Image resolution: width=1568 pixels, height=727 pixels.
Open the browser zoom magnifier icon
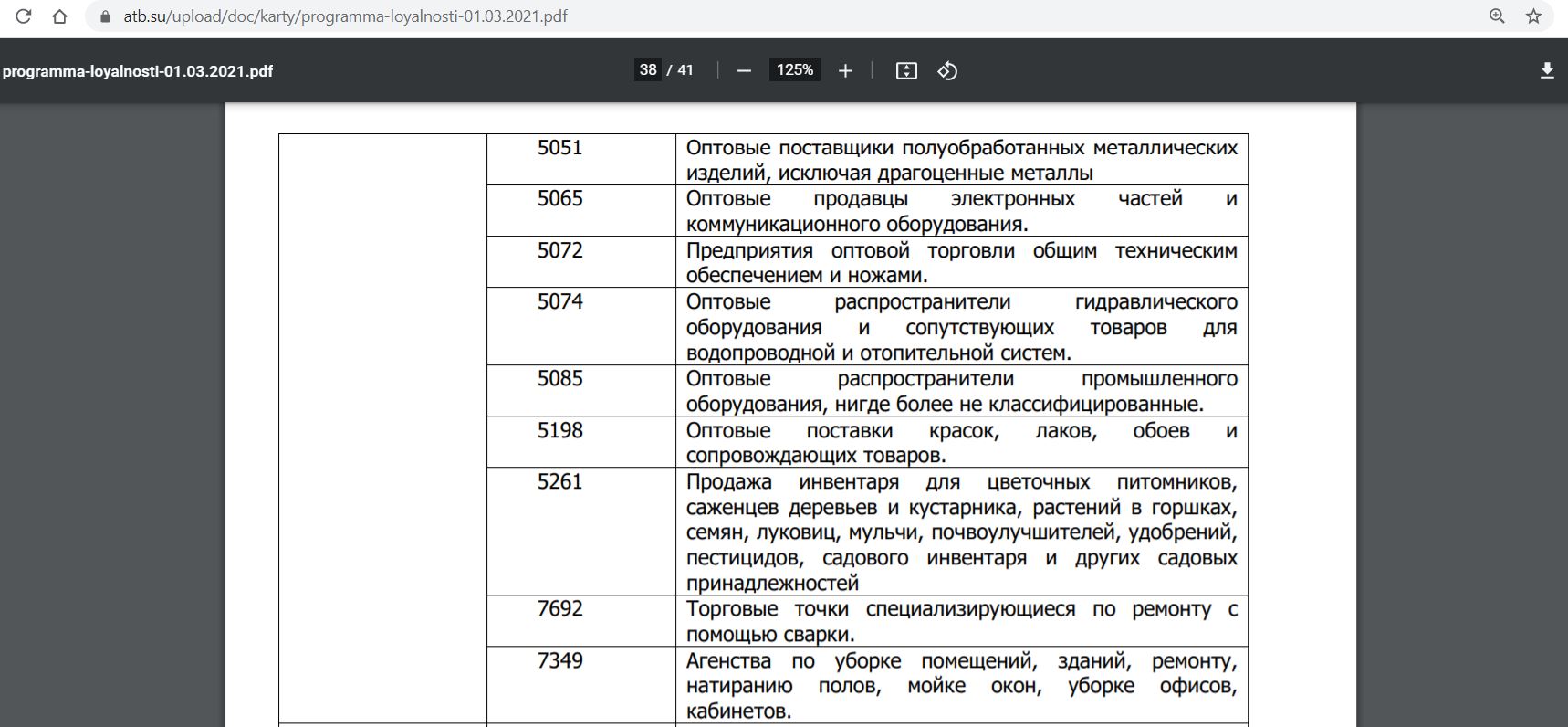[1497, 16]
